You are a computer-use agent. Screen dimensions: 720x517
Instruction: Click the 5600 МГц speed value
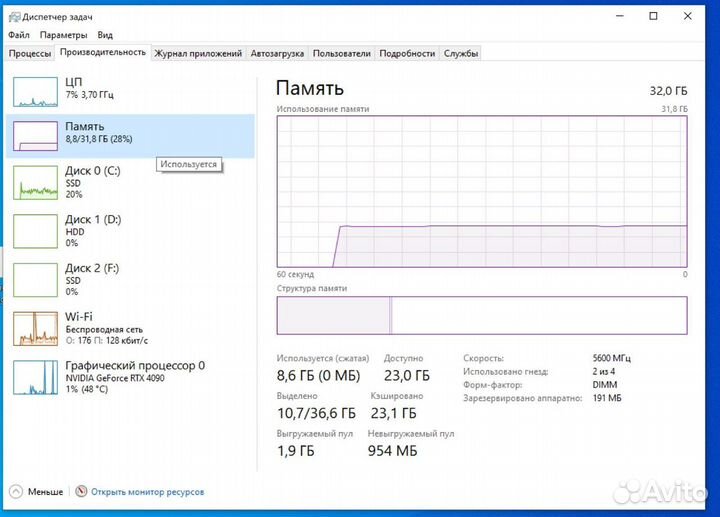[x=611, y=358]
